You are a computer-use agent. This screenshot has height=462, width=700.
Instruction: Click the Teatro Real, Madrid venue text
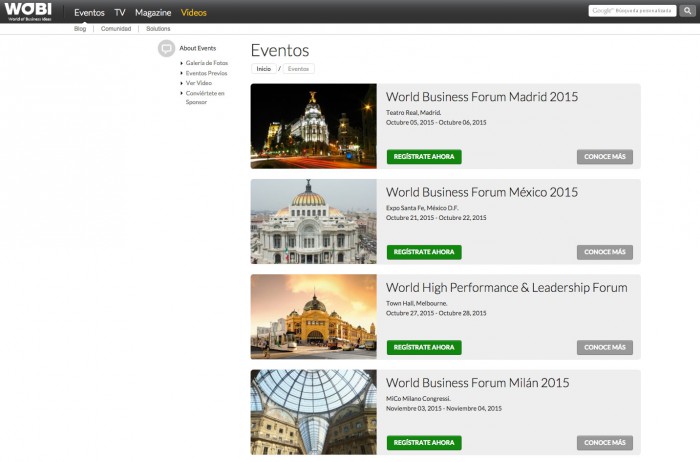tap(413, 112)
